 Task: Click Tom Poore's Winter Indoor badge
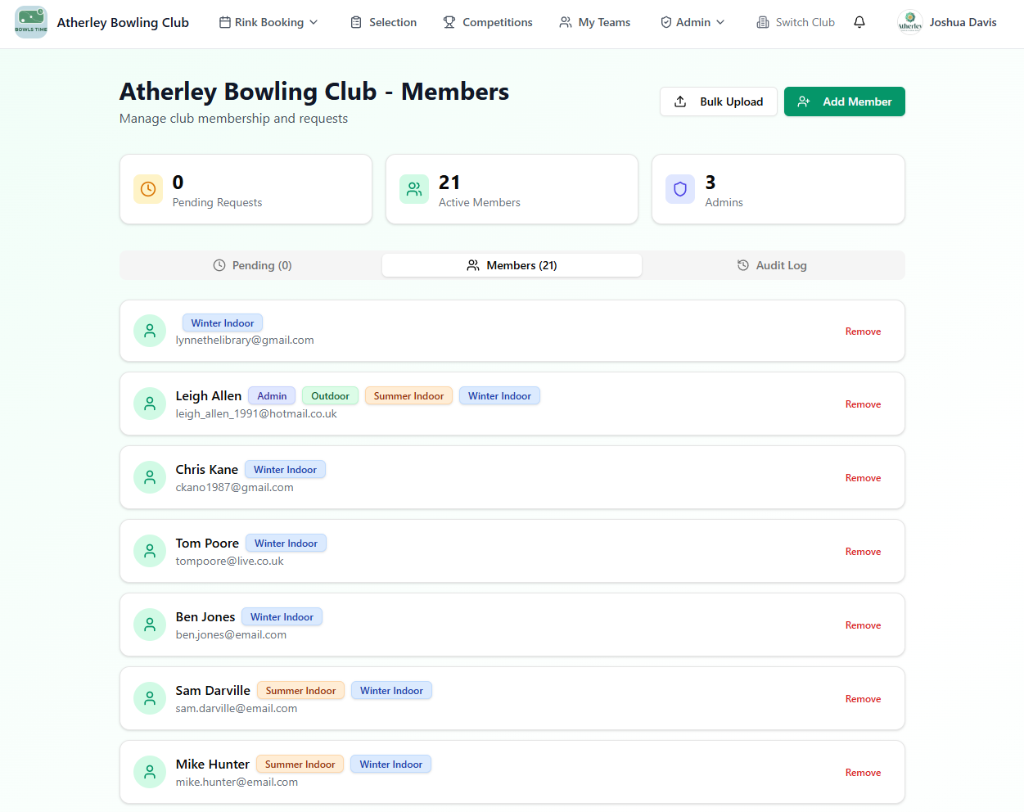pyautogui.click(x=285, y=544)
